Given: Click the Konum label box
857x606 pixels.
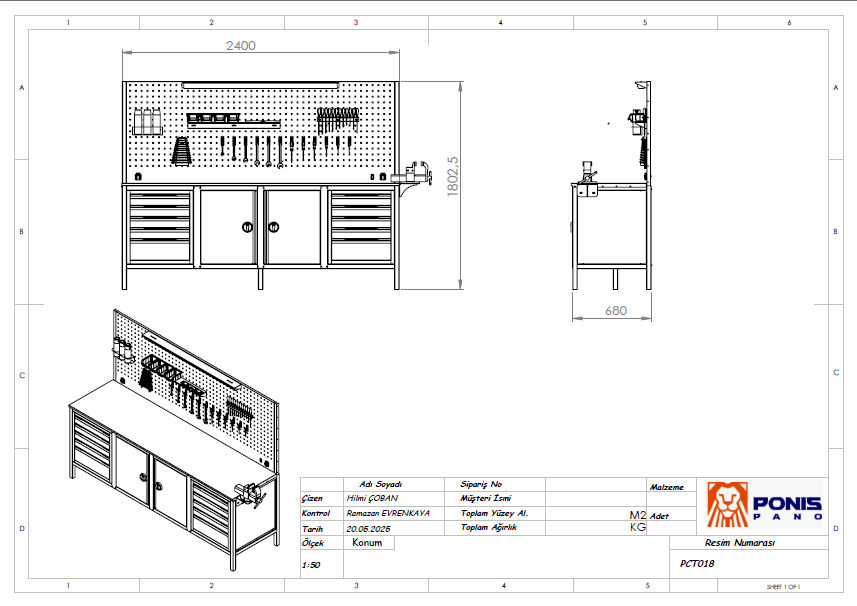Looking at the screenshot, I should pyautogui.click(x=368, y=543).
